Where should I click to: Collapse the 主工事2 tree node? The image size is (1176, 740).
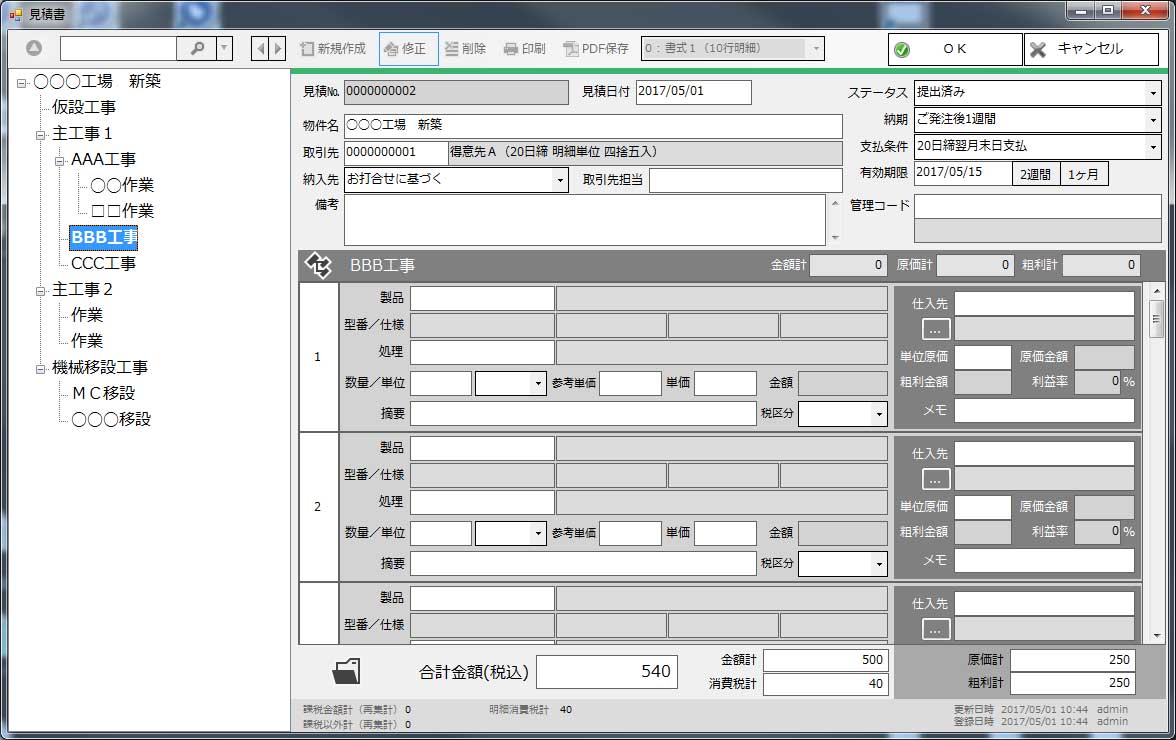(x=40, y=291)
